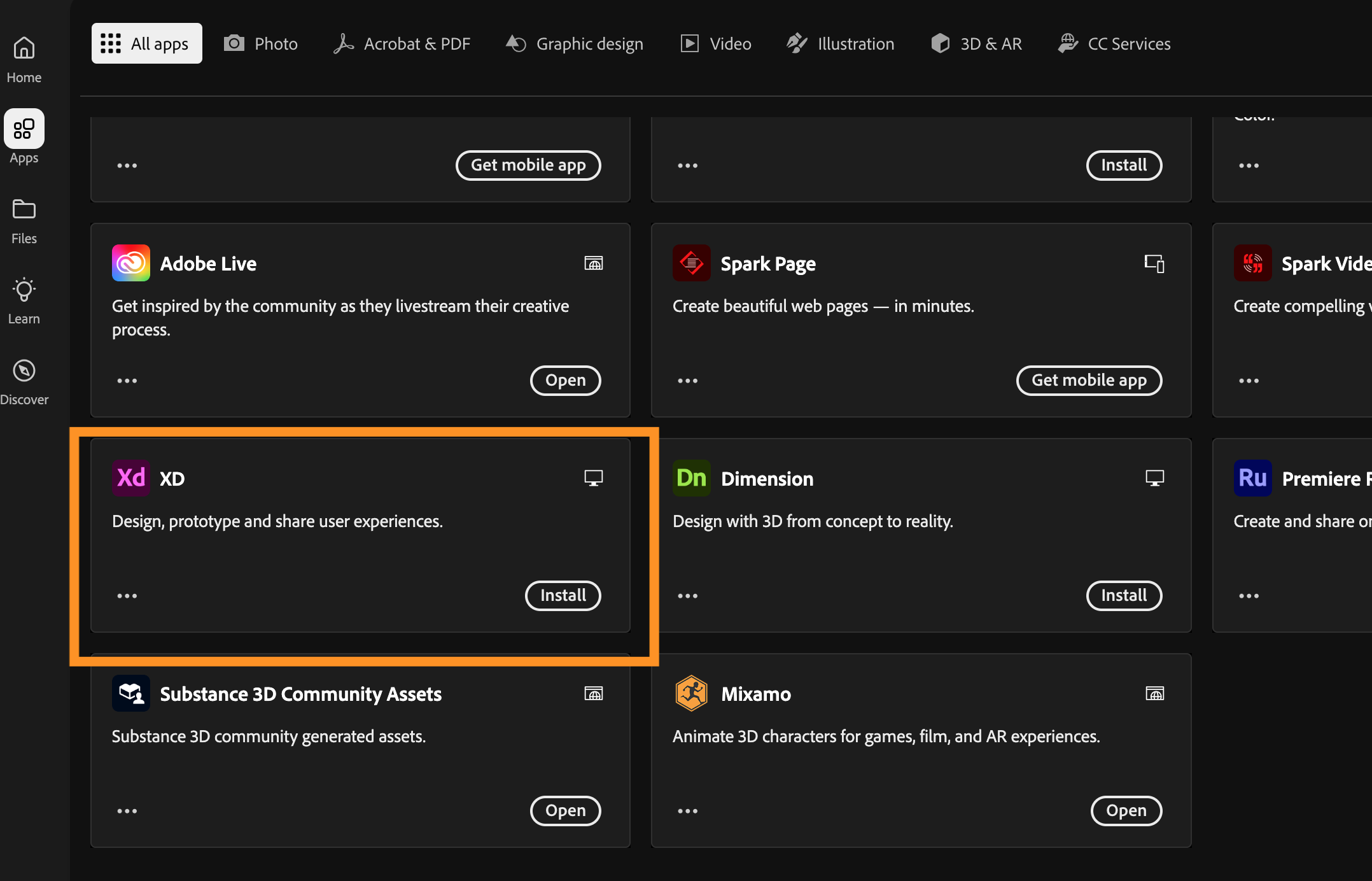
Task: Click the Adobe Live app icon
Action: (130, 263)
